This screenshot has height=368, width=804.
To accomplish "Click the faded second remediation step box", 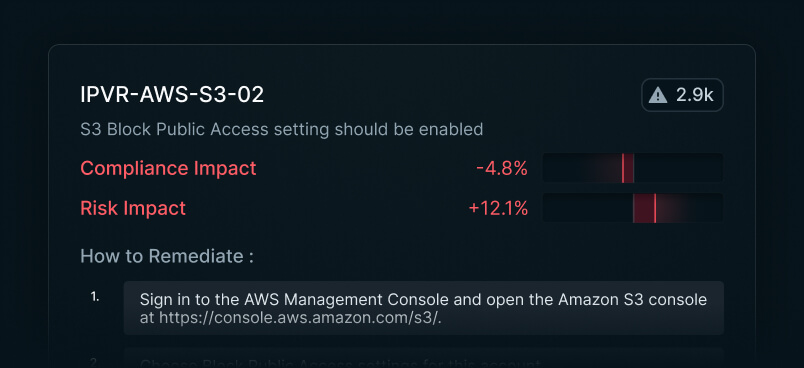I will click(x=424, y=358).
